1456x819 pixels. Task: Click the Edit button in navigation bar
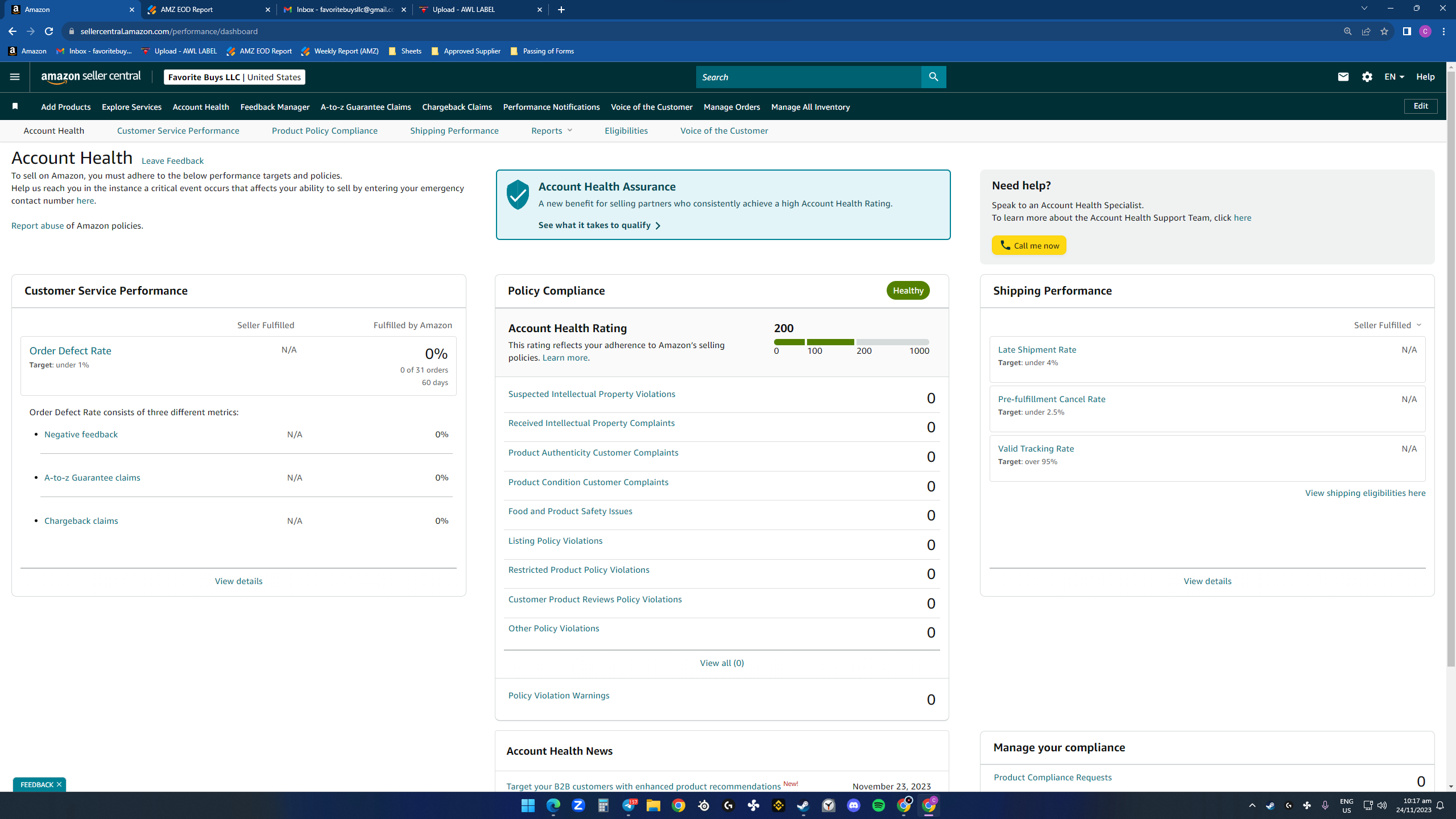(1421, 106)
